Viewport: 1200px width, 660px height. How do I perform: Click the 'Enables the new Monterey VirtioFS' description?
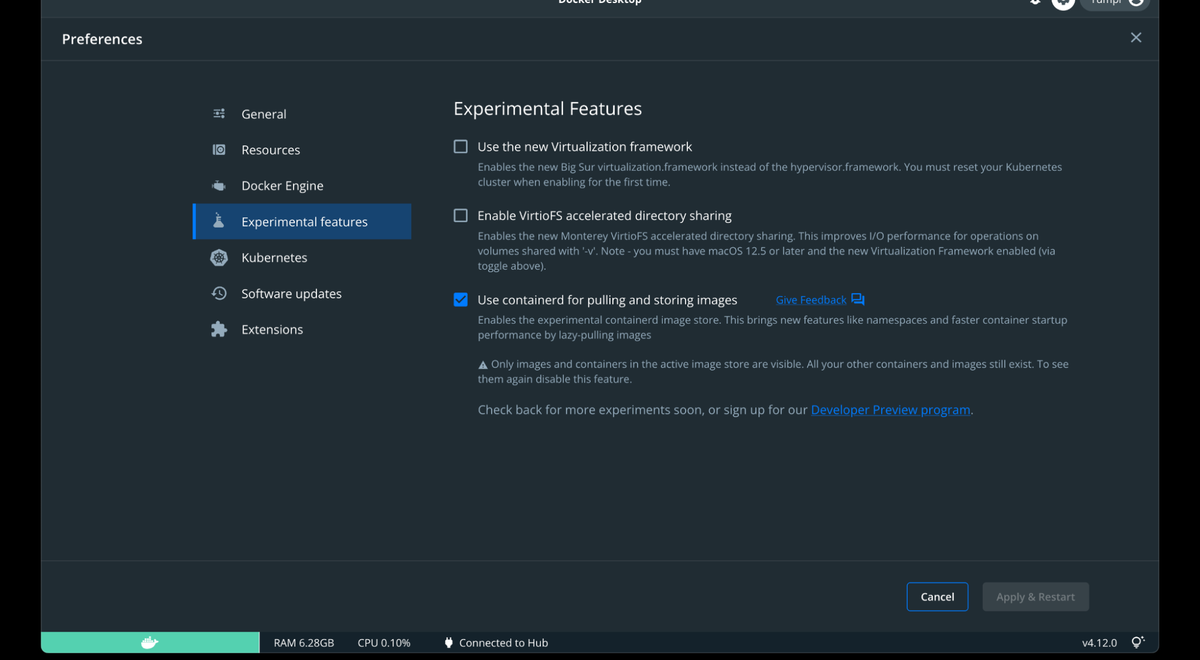pos(766,252)
